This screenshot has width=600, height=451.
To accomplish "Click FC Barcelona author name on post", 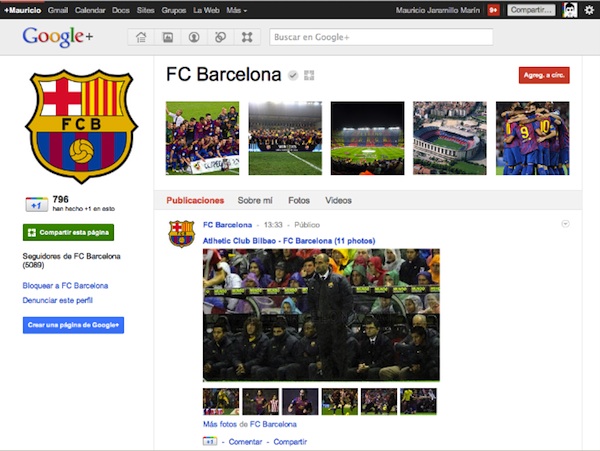I will pos(227,225).
